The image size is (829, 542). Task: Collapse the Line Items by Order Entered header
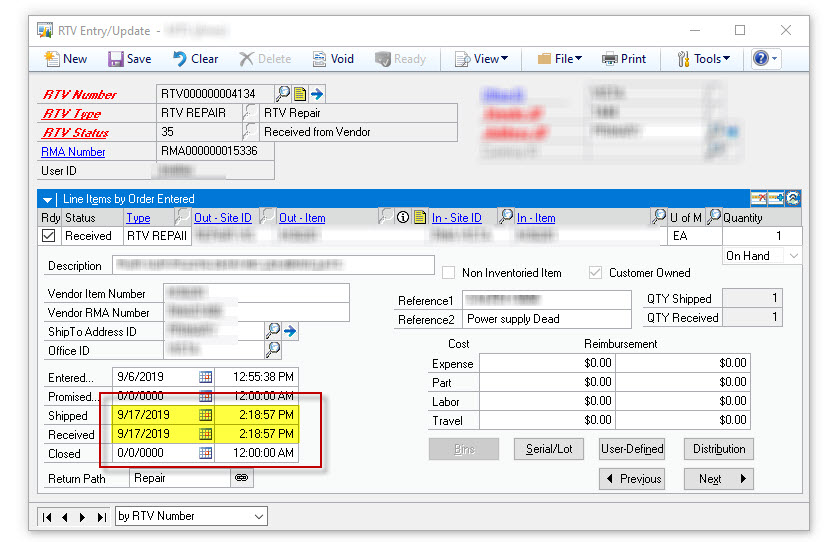tap(47, 199)
